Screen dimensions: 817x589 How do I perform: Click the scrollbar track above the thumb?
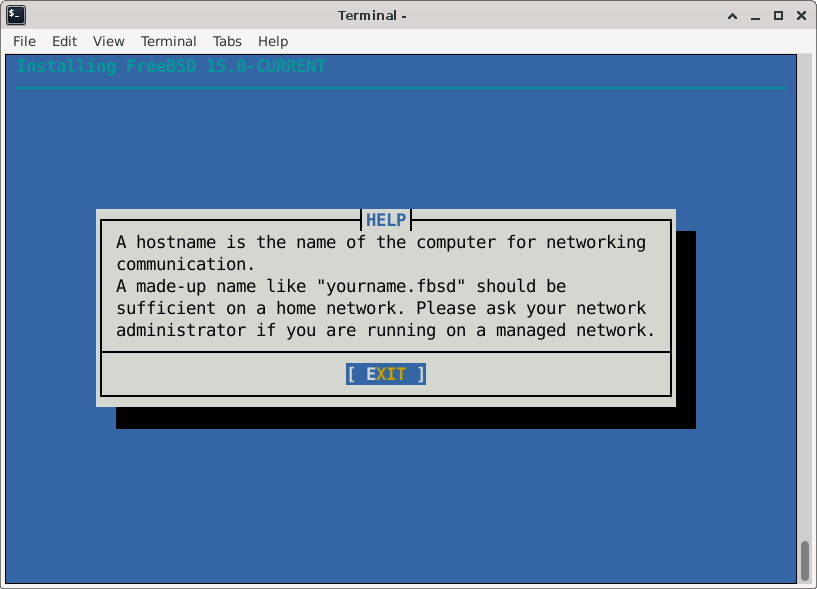point(804,300)
